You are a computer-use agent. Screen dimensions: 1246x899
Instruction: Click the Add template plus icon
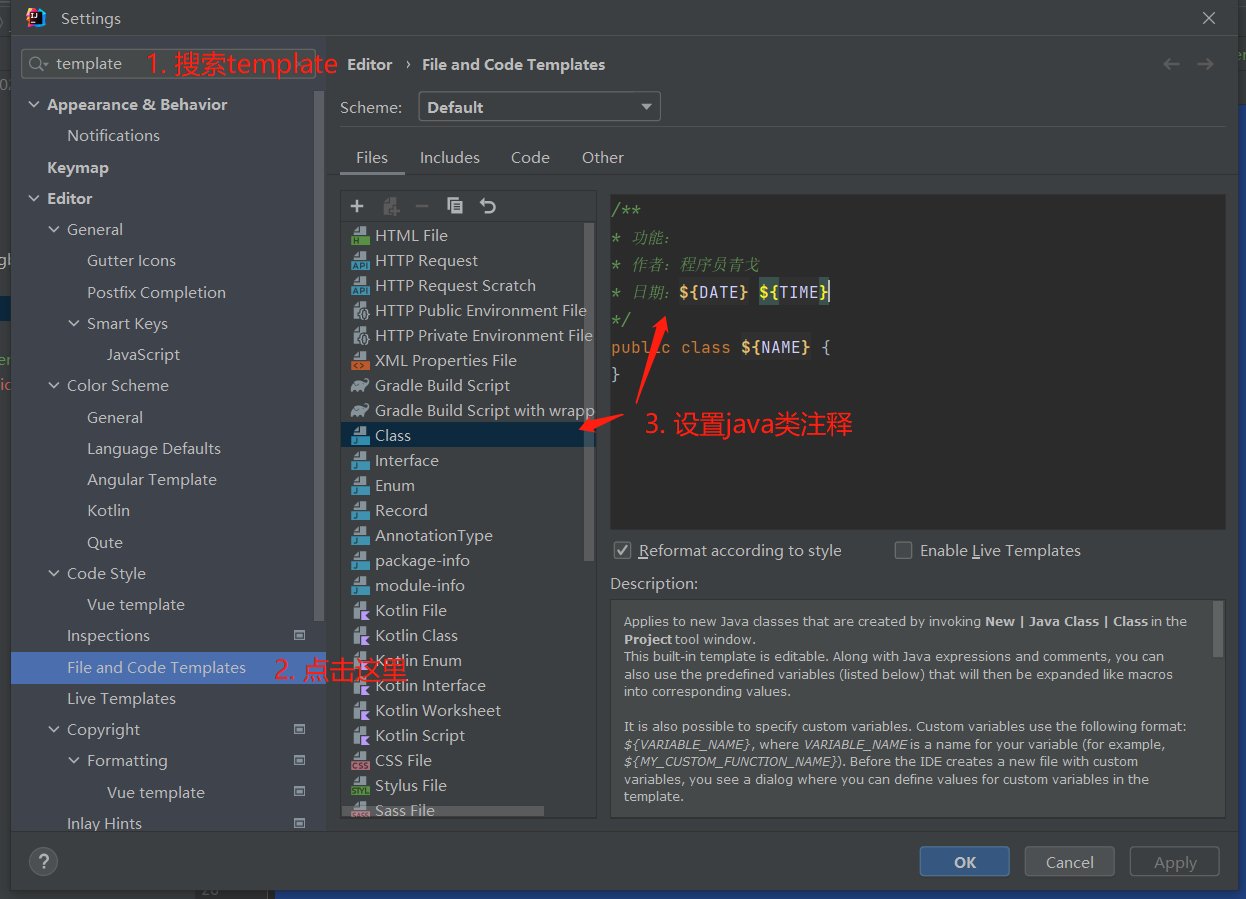[x=357, y=206]
